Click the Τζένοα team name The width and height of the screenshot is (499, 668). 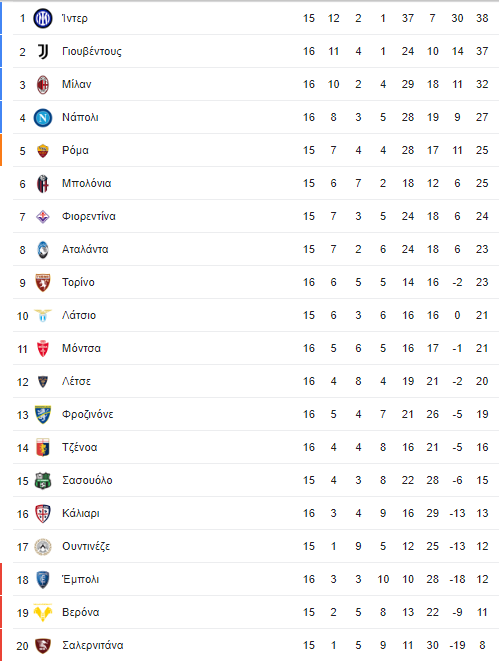80,447
